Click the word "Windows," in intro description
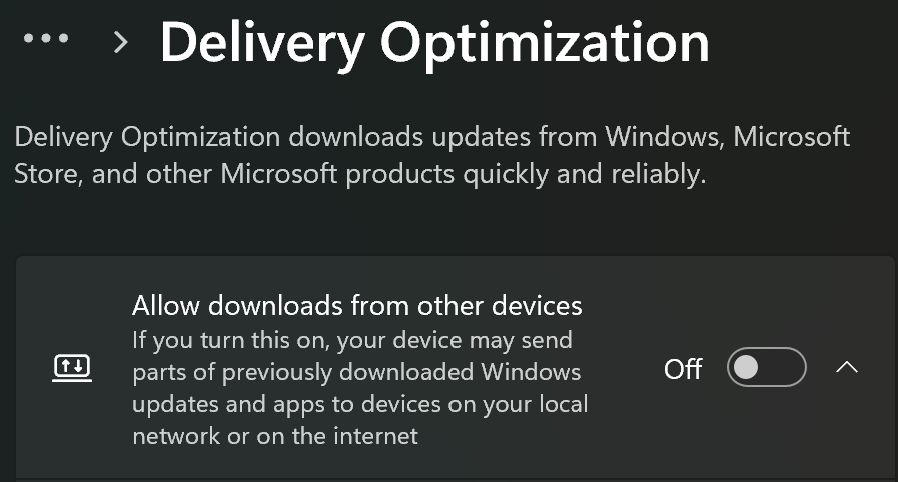The width and height of the screenshot is (898, 482). (660, 136)
